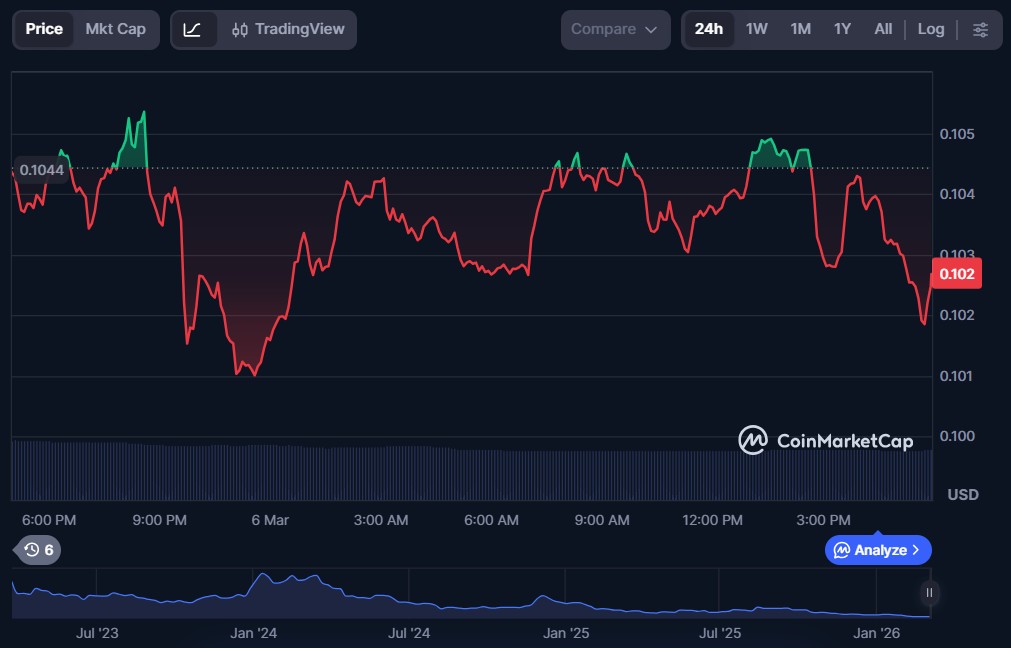Select the 1Y range option
Viewport: 1011px width, 648px height.
[841, 29]
